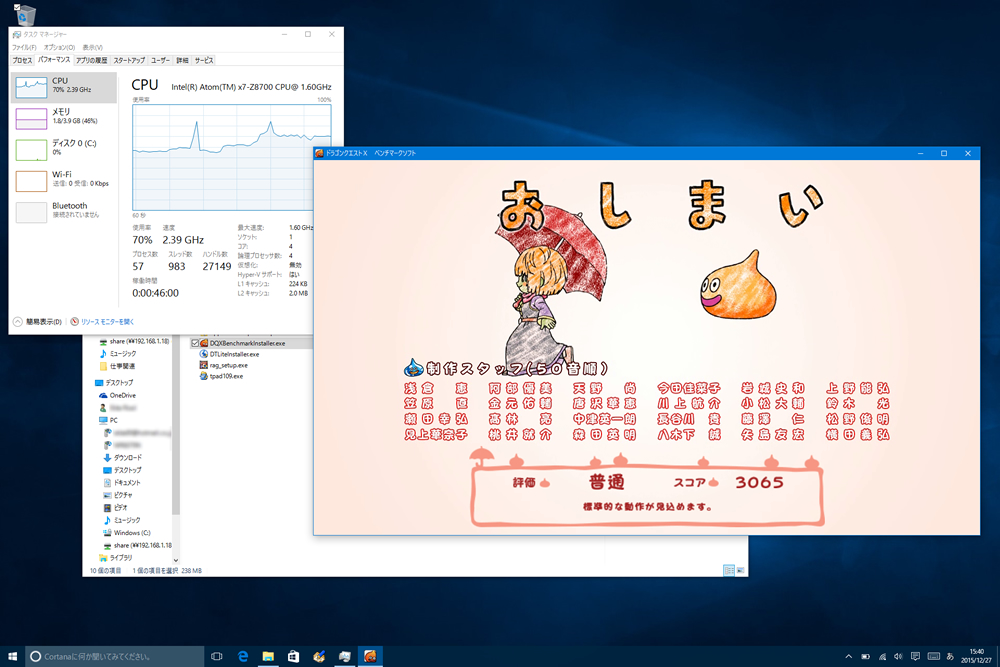This screenshot has width=1000, height=667.
Task: Collapse Task Manager with 簡易表示(D)
Action: [x=38, y=322]
